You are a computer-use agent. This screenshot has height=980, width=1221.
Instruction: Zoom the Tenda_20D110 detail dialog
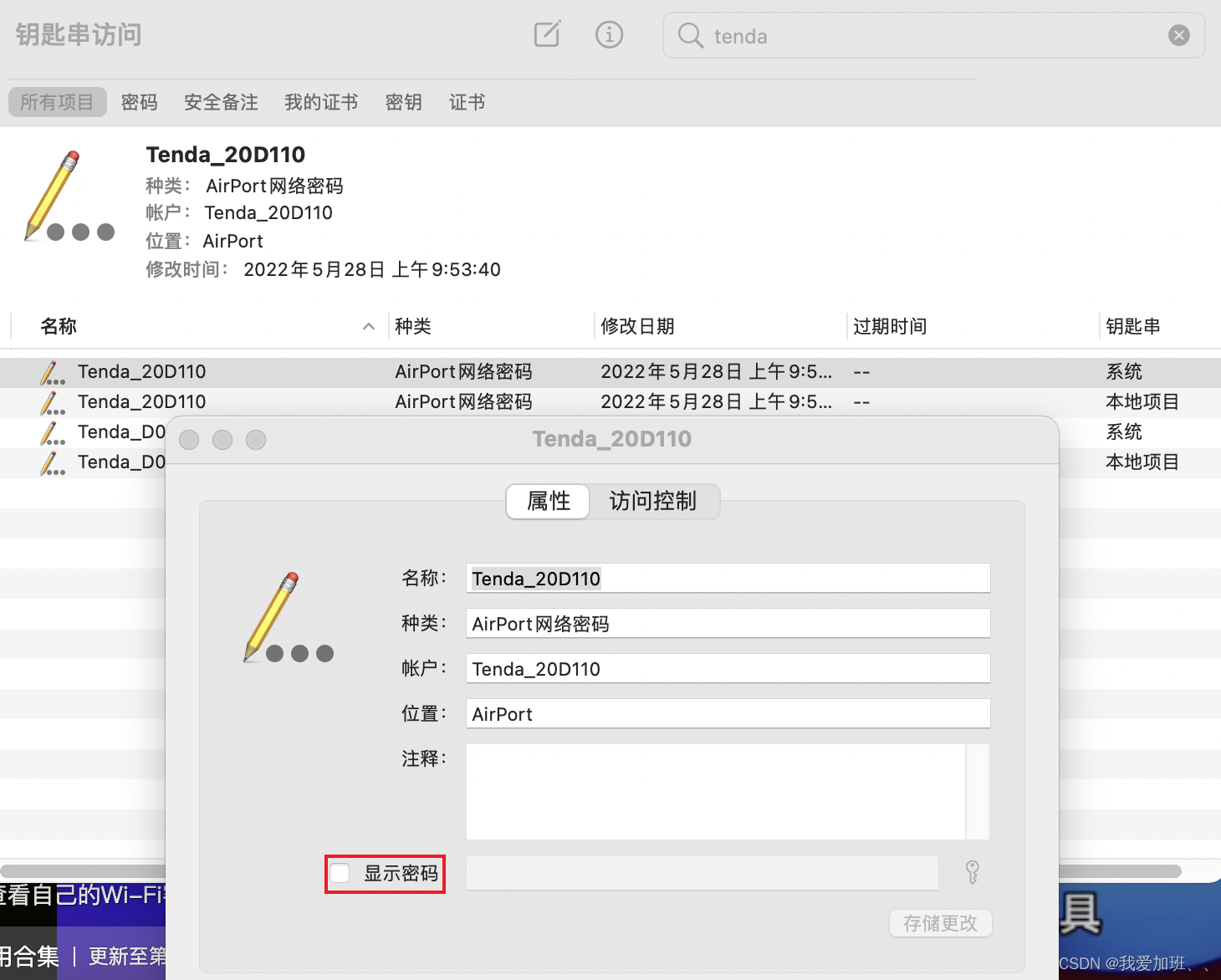click(256, 440)
